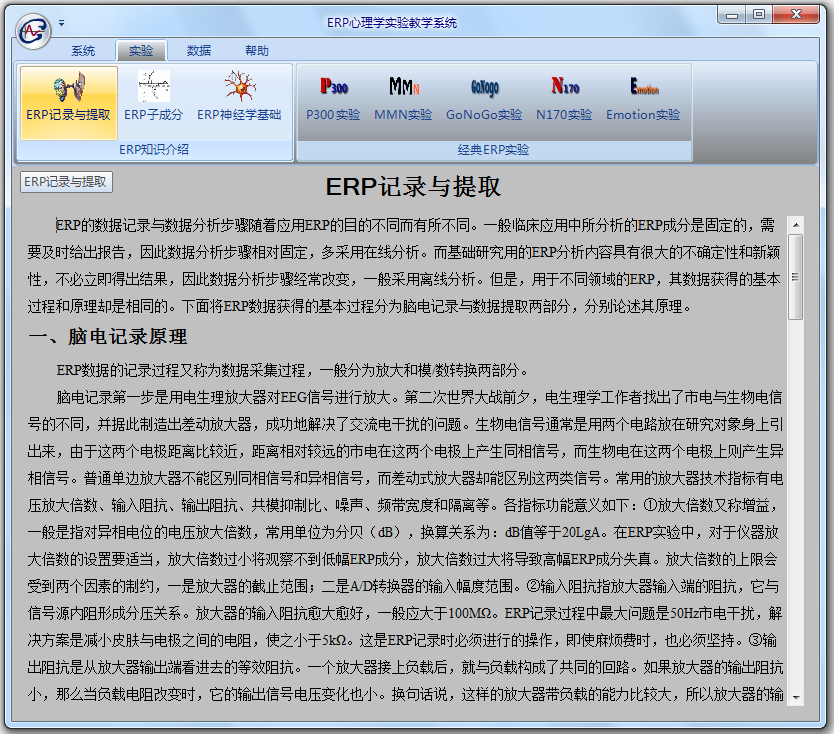The image size is (834, 734).
Task: Maximize the application window
Action: [x=759, y=15]
